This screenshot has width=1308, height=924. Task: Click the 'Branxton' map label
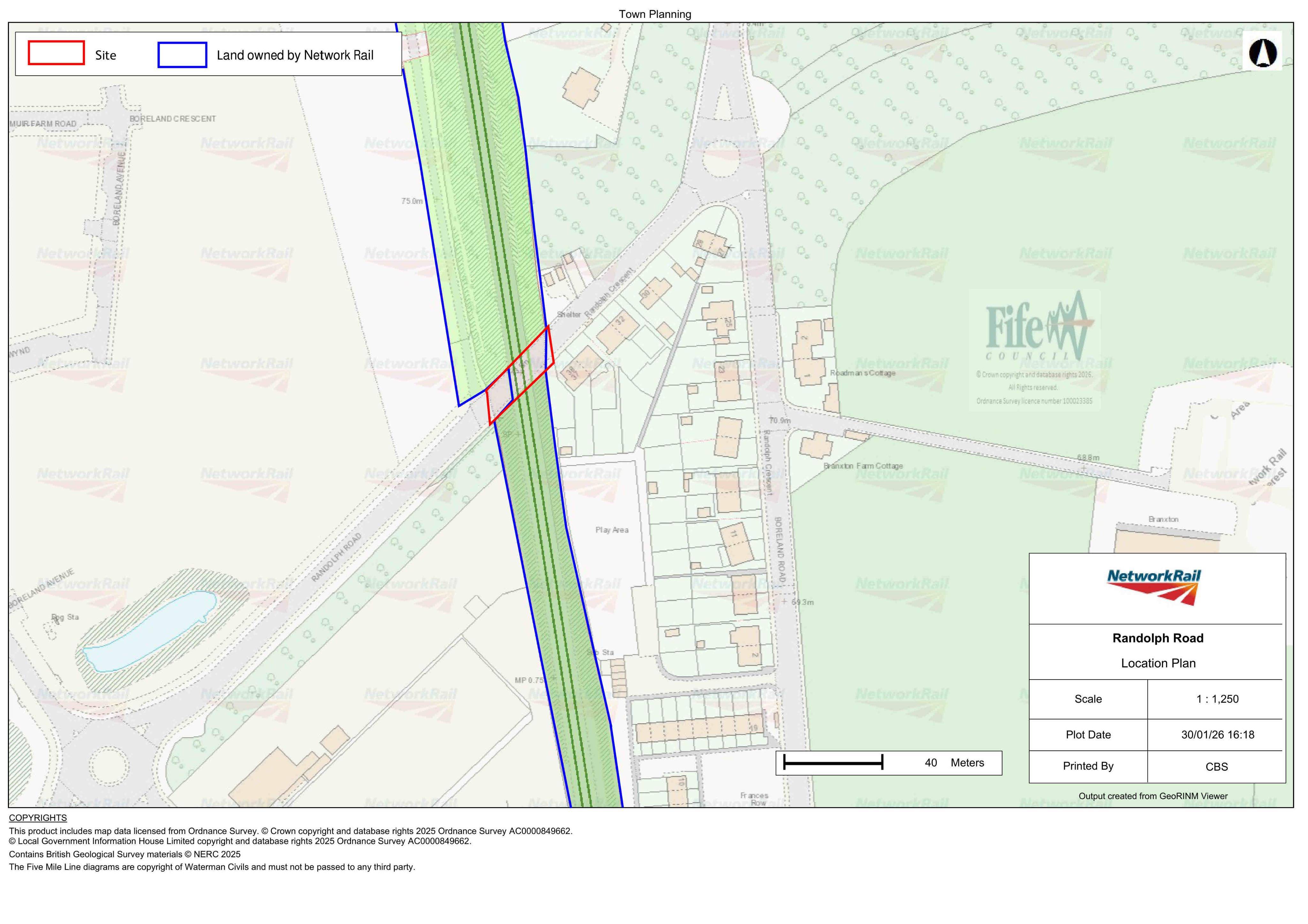(x=1163, y=519)
